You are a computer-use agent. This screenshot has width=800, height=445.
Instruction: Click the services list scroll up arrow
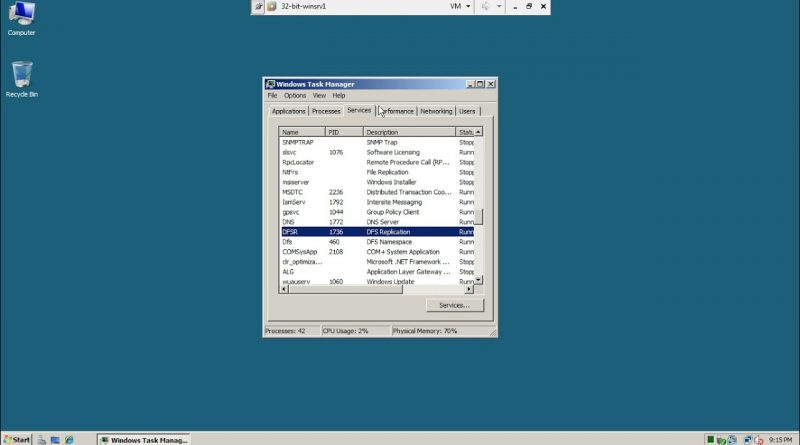[478, 132]
